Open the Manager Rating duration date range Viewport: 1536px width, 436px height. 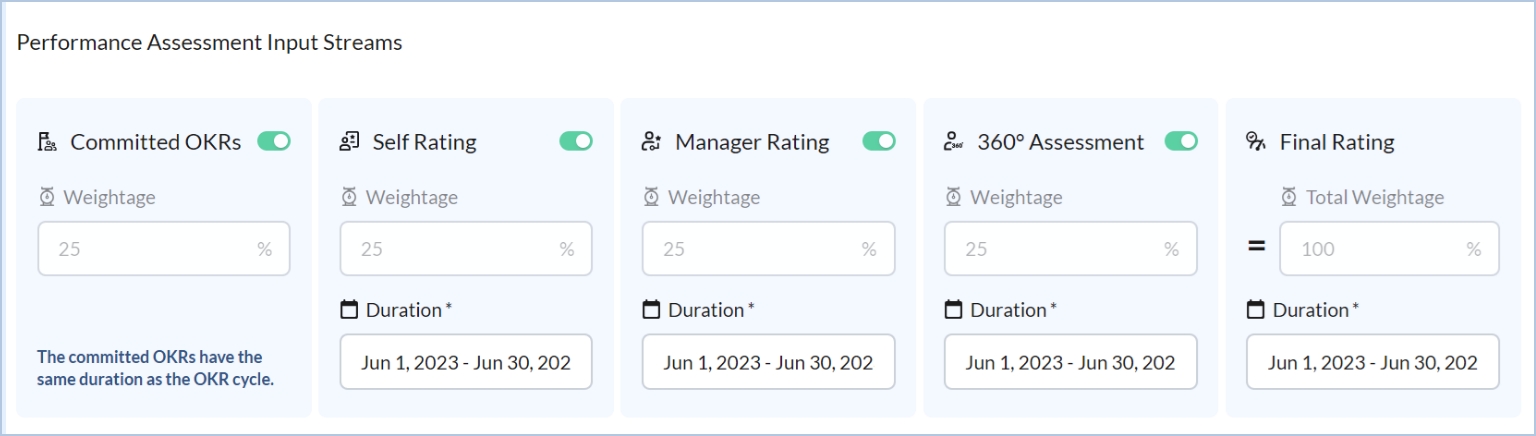(x=768, y=362)
